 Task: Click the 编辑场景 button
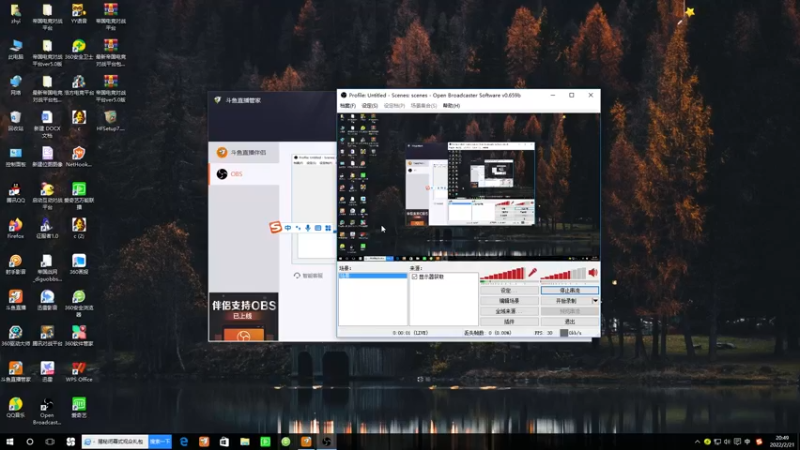tap(509, 301)
